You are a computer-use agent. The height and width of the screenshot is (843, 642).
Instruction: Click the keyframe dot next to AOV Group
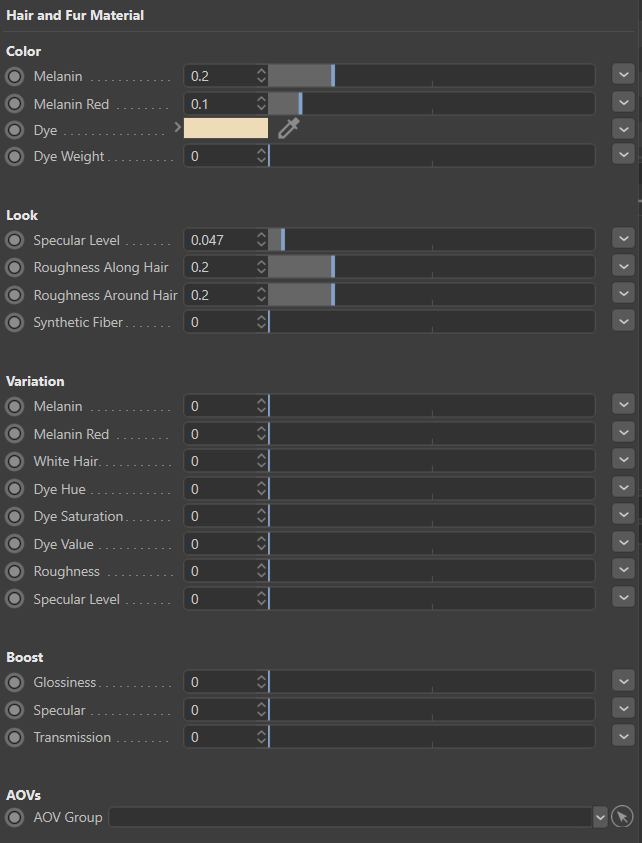(15, 817)
